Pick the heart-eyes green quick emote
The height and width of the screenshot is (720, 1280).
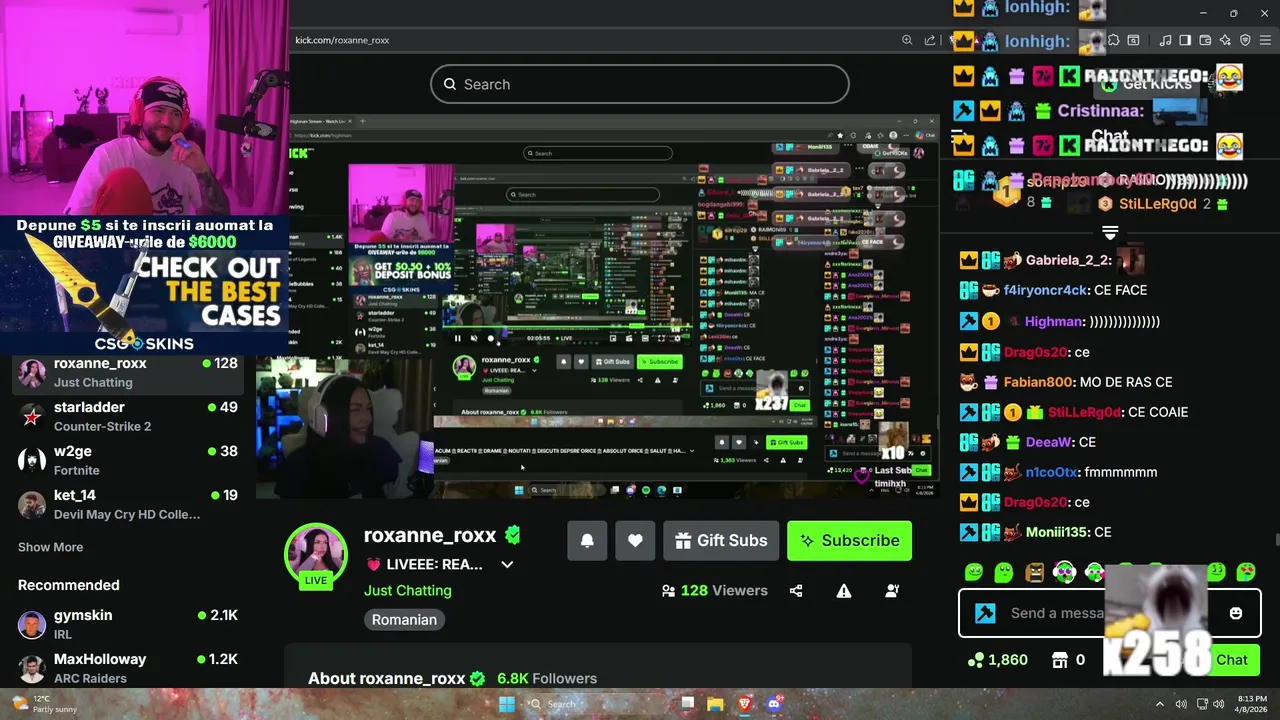point(1246,572)
